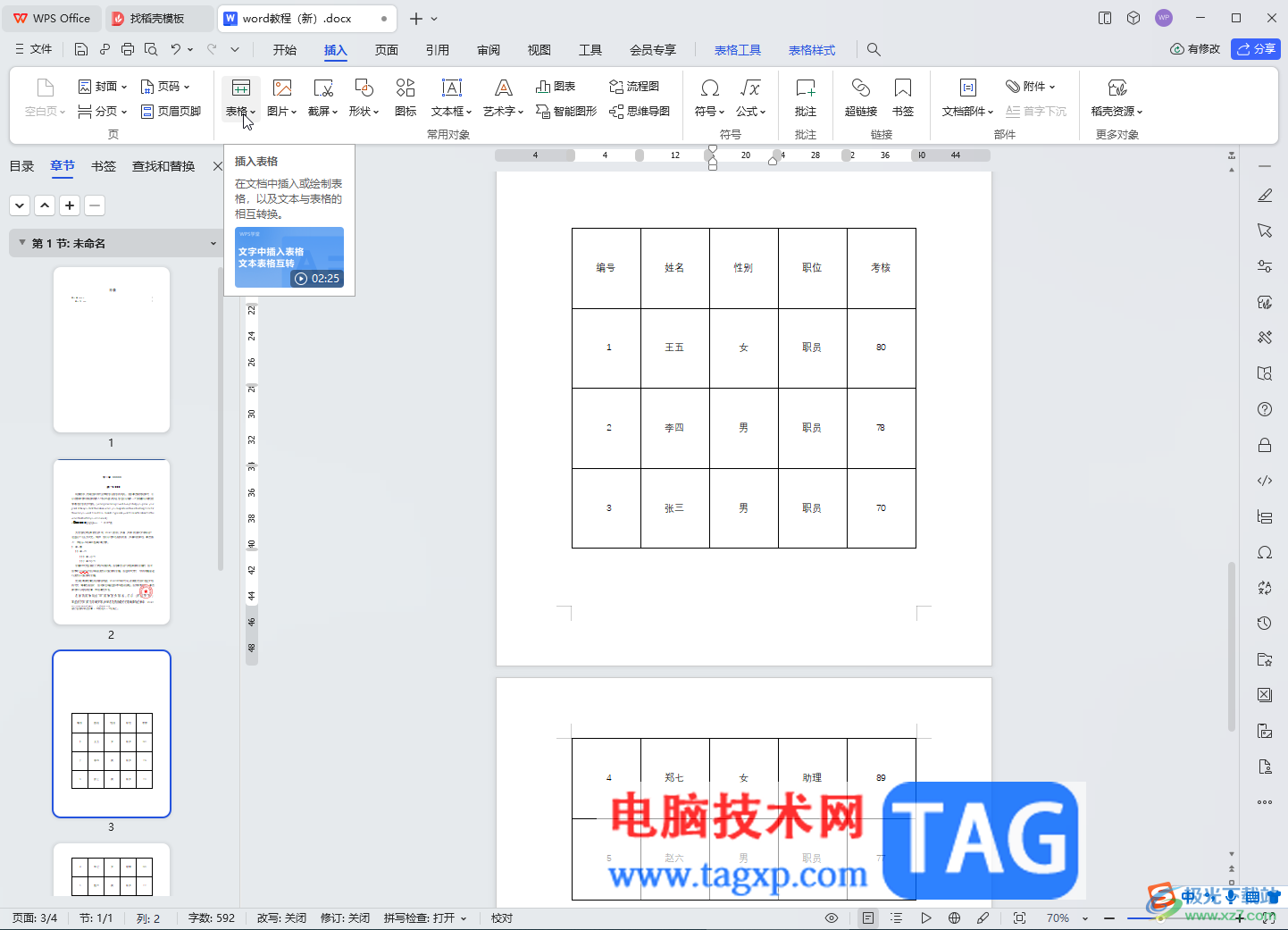This screenshot has height=930, width=1288.
Task: Open the 表格 insert table tool
Action: [240, 98]
